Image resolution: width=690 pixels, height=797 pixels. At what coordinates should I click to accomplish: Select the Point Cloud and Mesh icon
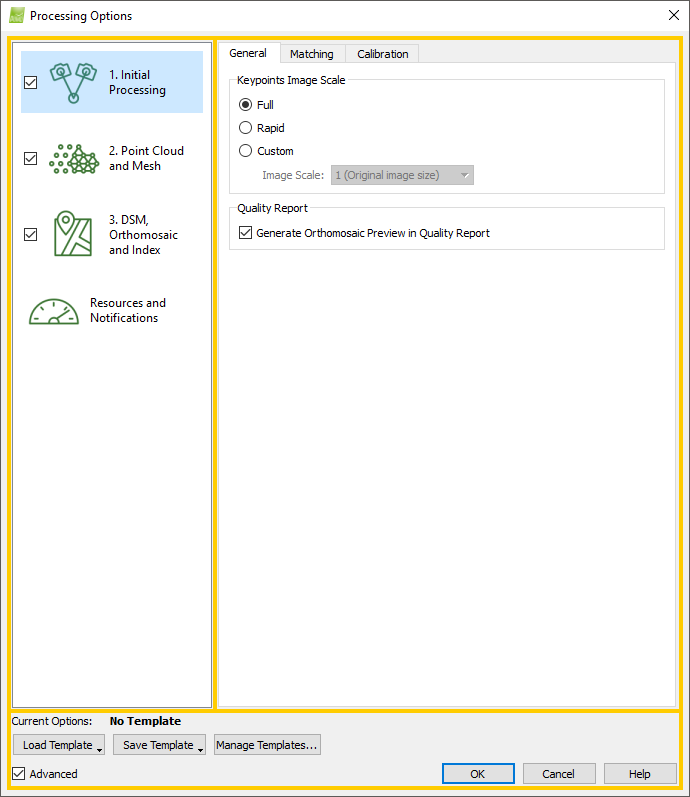(x=72, y=159)
